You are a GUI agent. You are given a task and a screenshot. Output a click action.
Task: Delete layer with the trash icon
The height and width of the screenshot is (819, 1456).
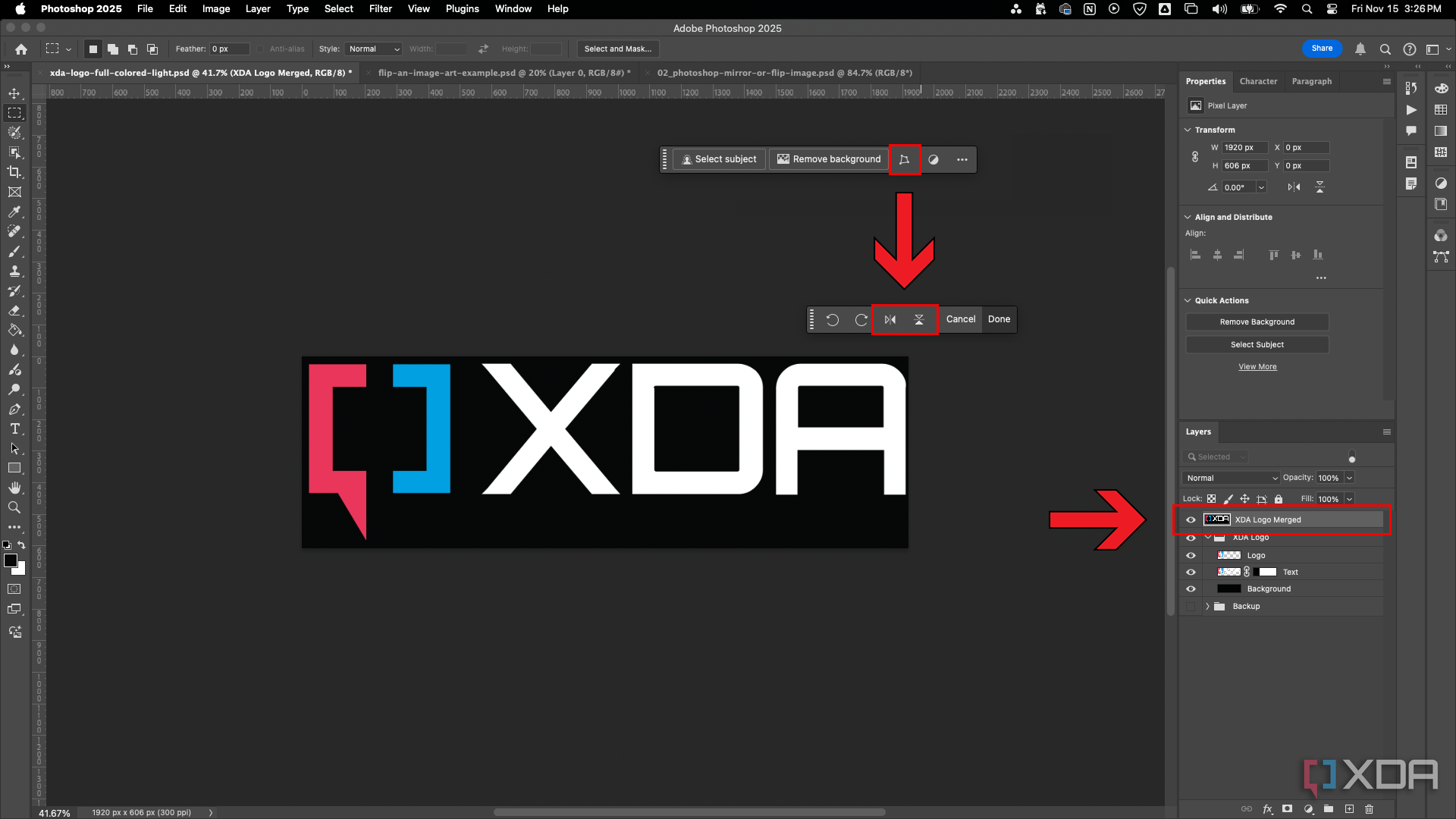pyautogui.click(x=1370, y=809)
